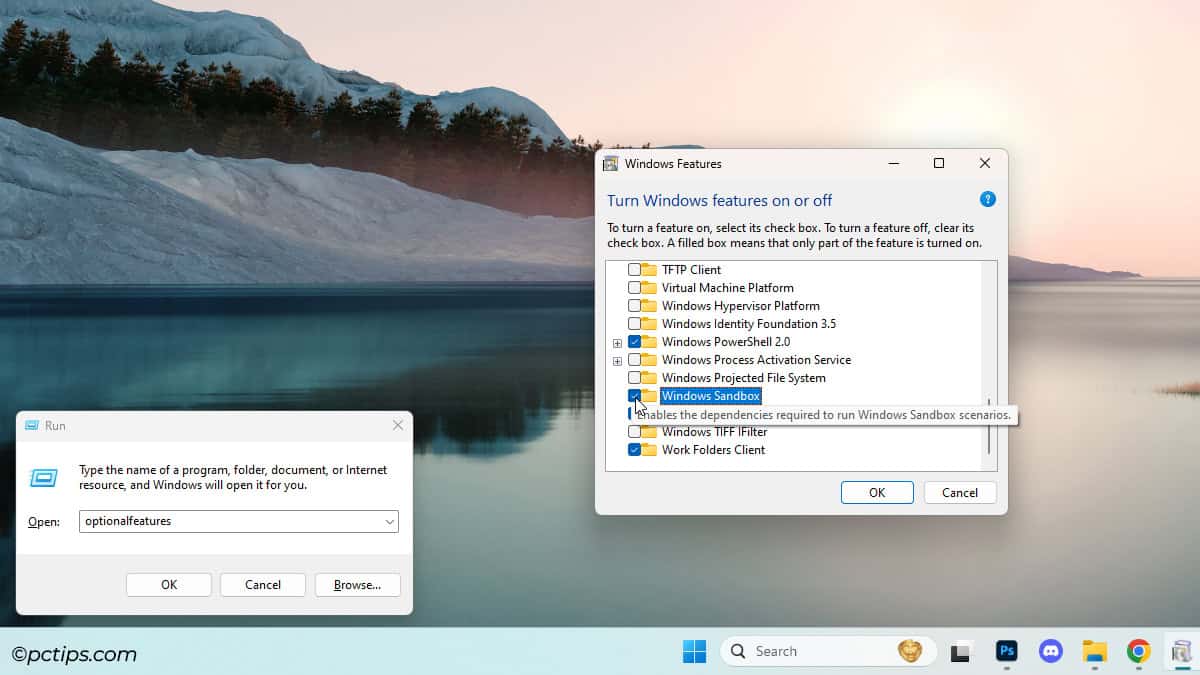
Task: Check Windows Process Activation Service box
Action: pyautogui.click(x=634, y=360)
